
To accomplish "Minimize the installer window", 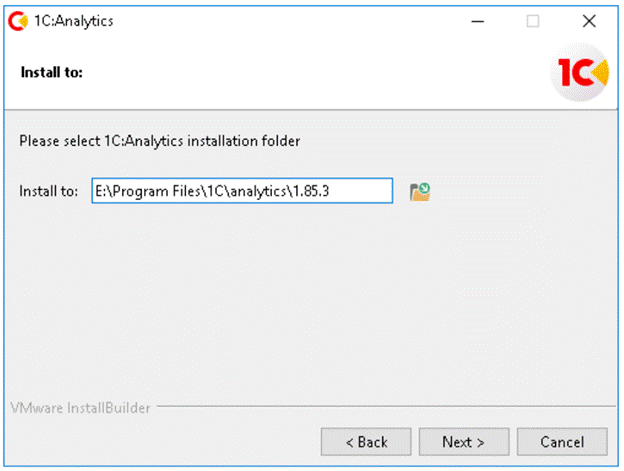I will (476, 21).
